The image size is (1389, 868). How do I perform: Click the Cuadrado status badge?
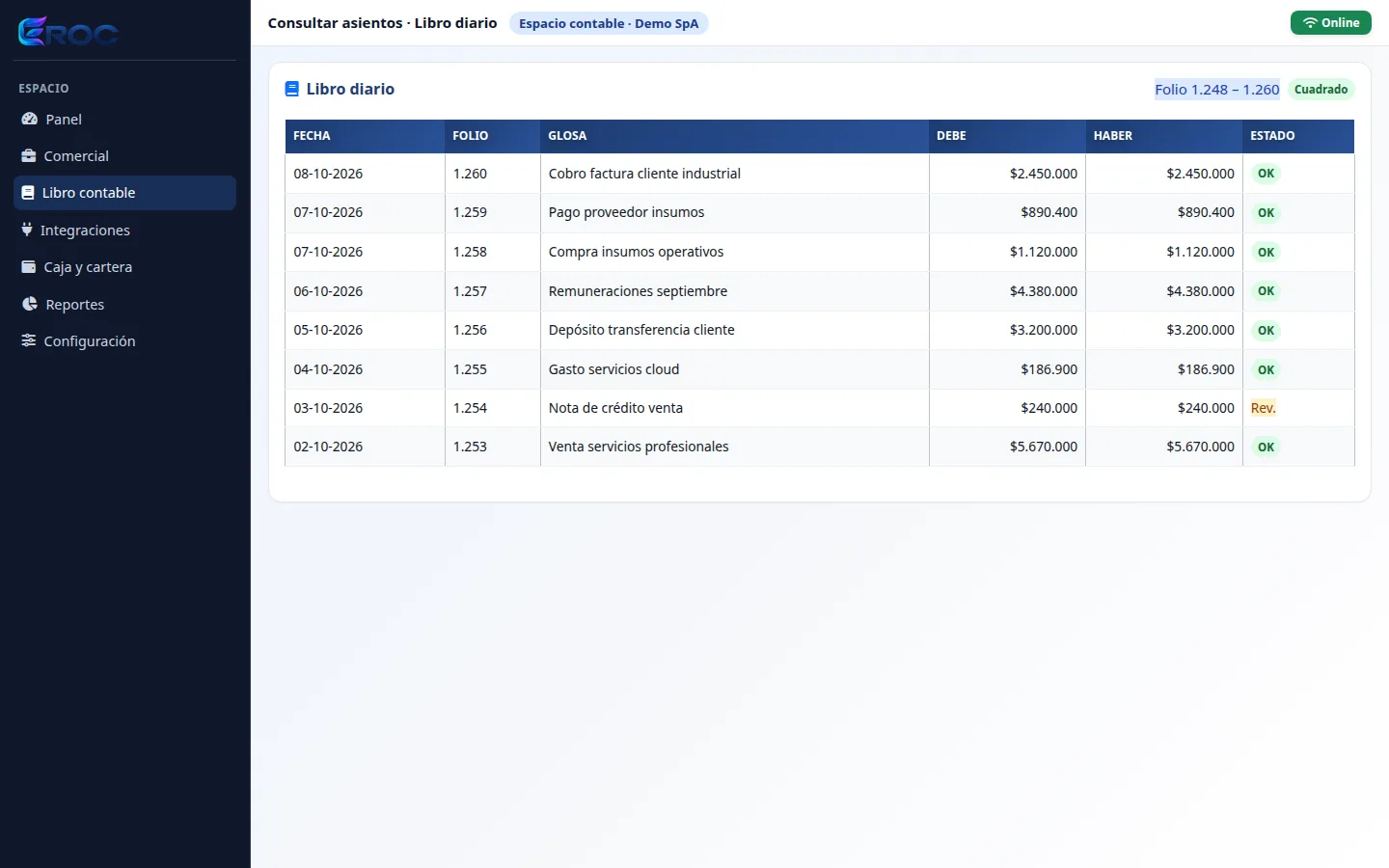(x=1321, y=89)
